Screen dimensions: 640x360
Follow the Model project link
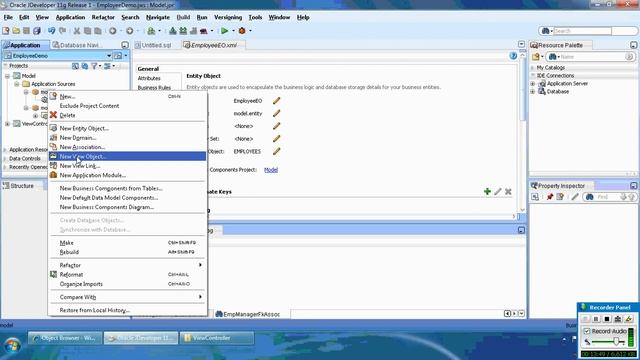click(x=271, y=170)
